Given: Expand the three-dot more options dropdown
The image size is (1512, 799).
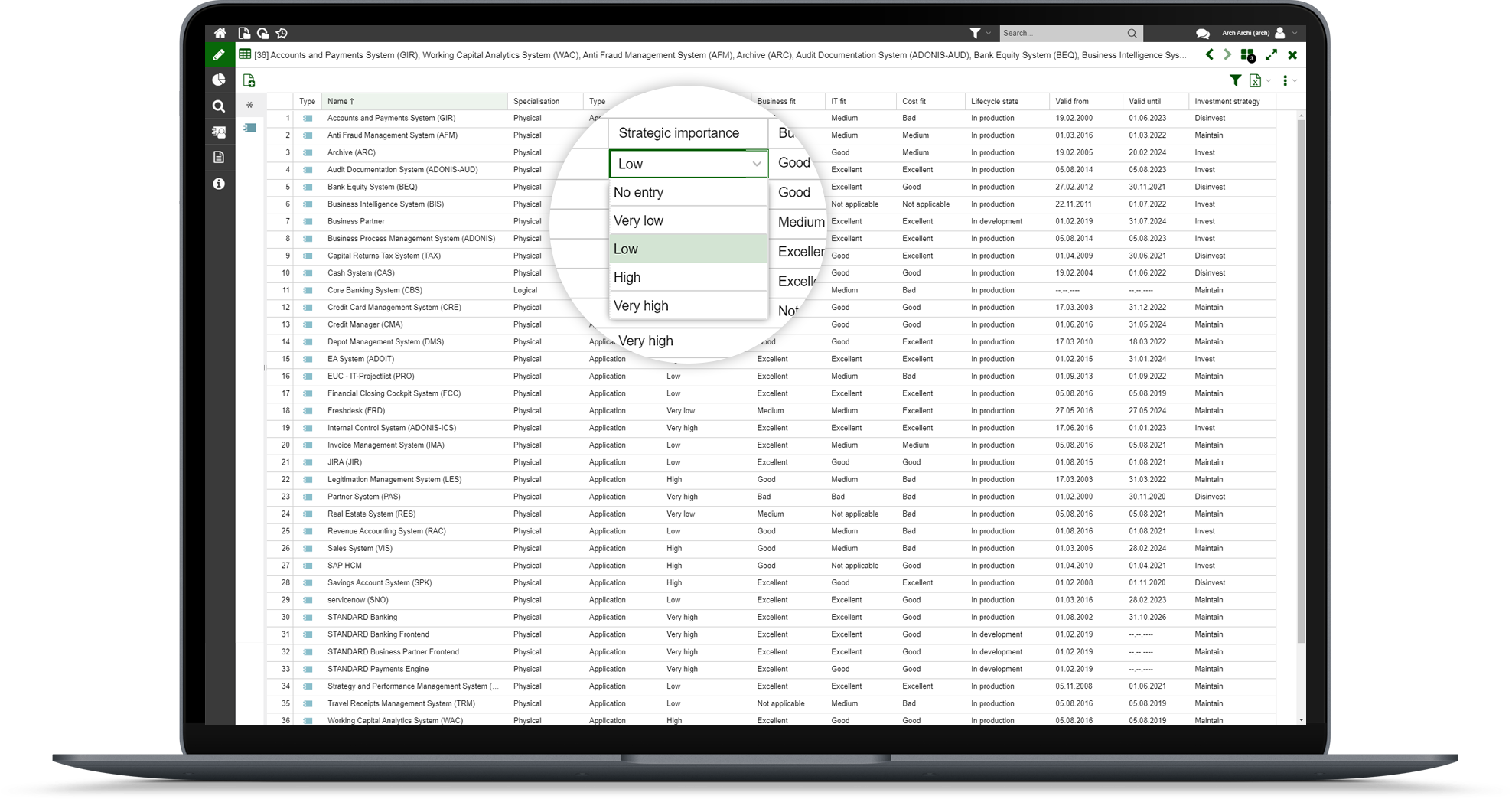Looking at the screenshot, I should click(x=1294, y=80).
